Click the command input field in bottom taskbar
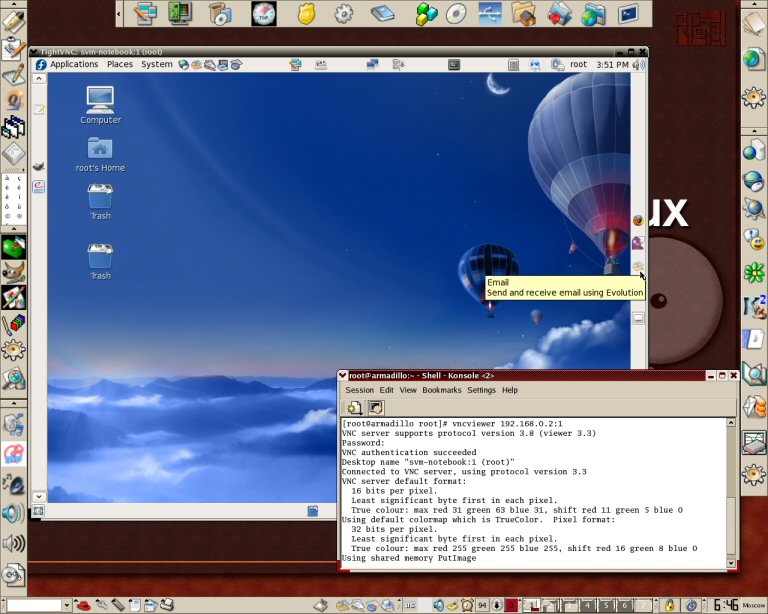The image size is (768, 614). 34,606
